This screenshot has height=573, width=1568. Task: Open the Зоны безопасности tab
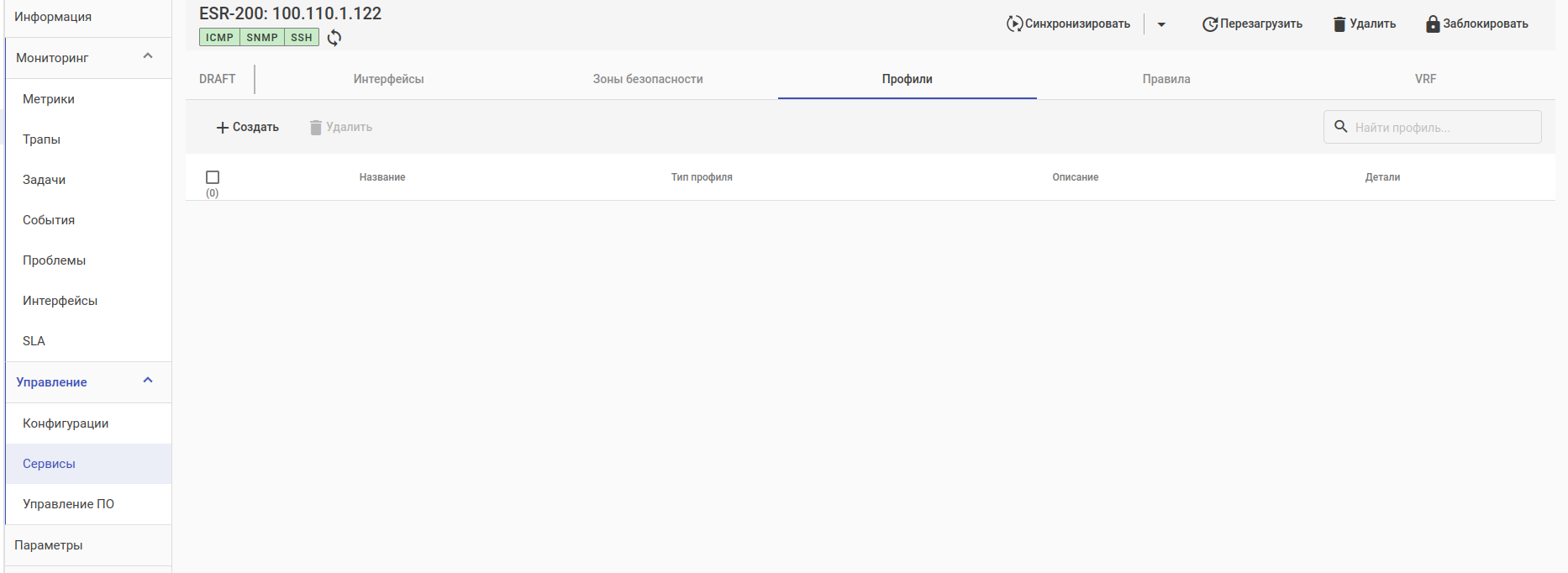click(x=648, y=79)
